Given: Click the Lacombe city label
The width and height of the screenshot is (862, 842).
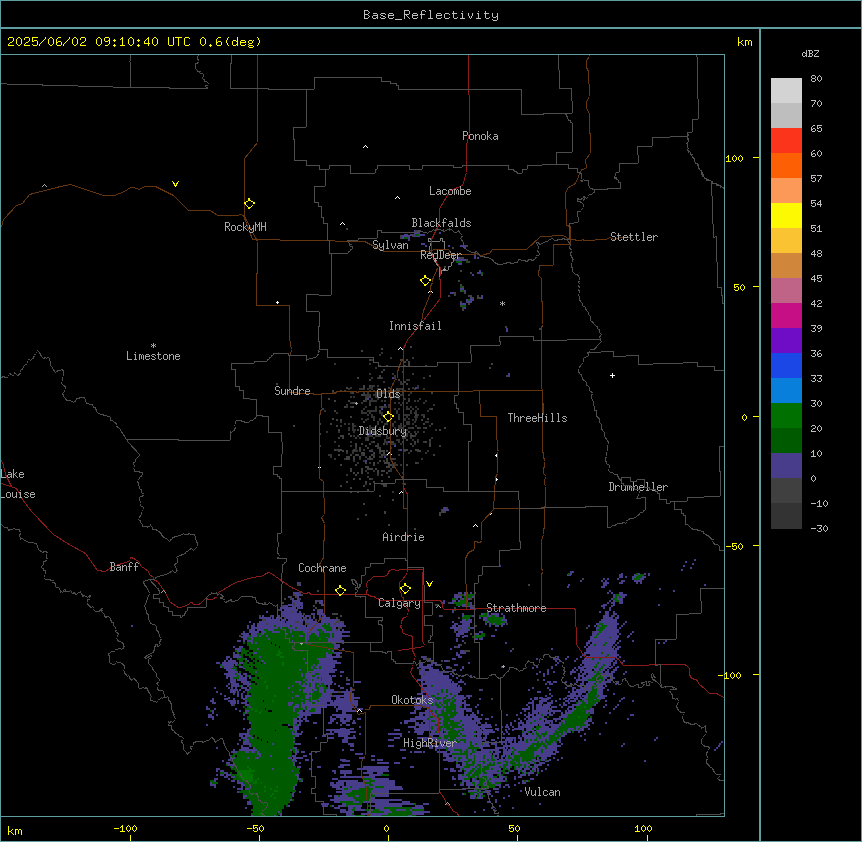Looking at the screenshot, I should point(450,191).
